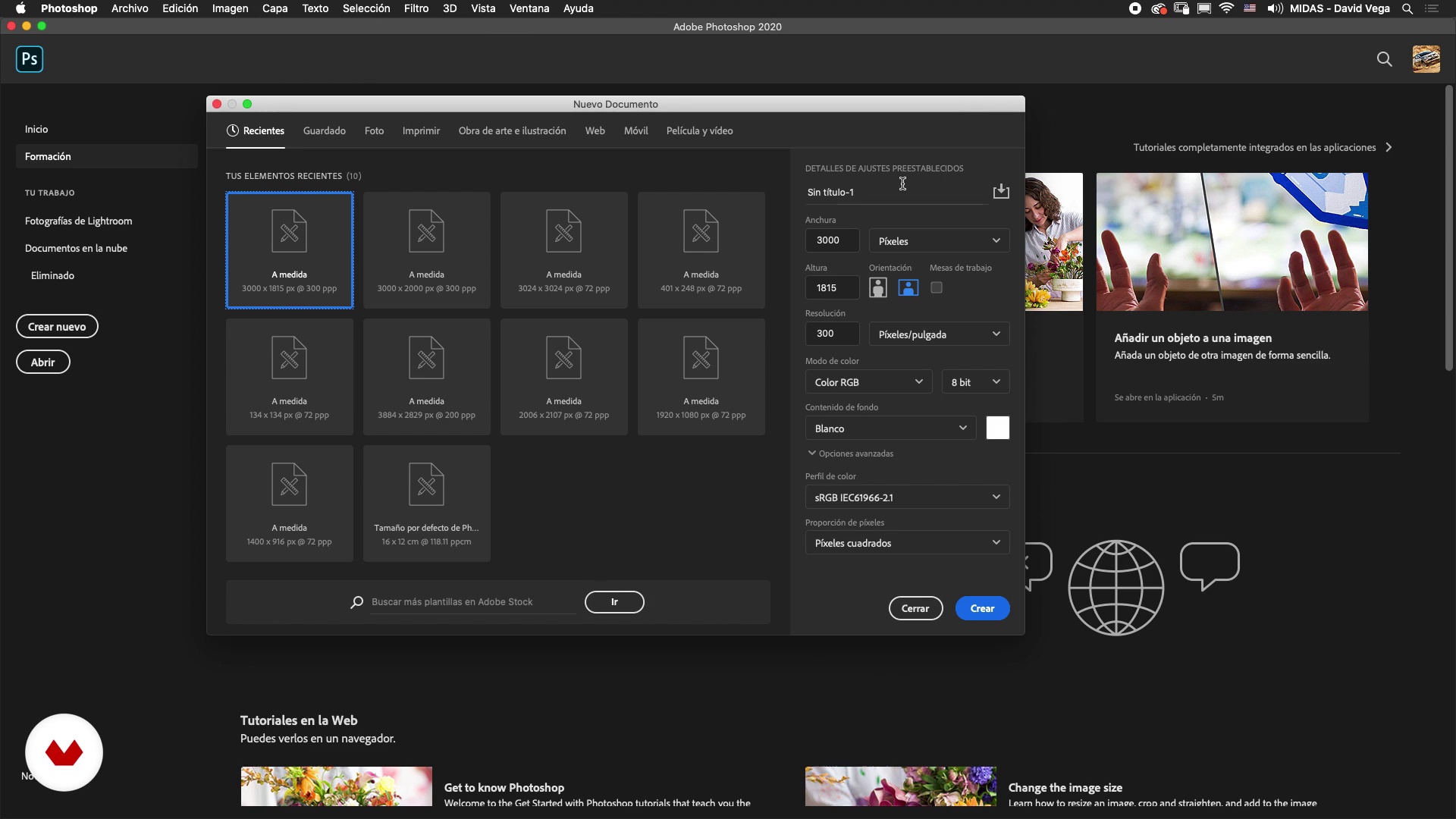The height and width of the screenshot is (819, 1456).
Task: Enable the Mesas de trabajo checkbox
Action: pyautogui.click(x=937, y=287)
